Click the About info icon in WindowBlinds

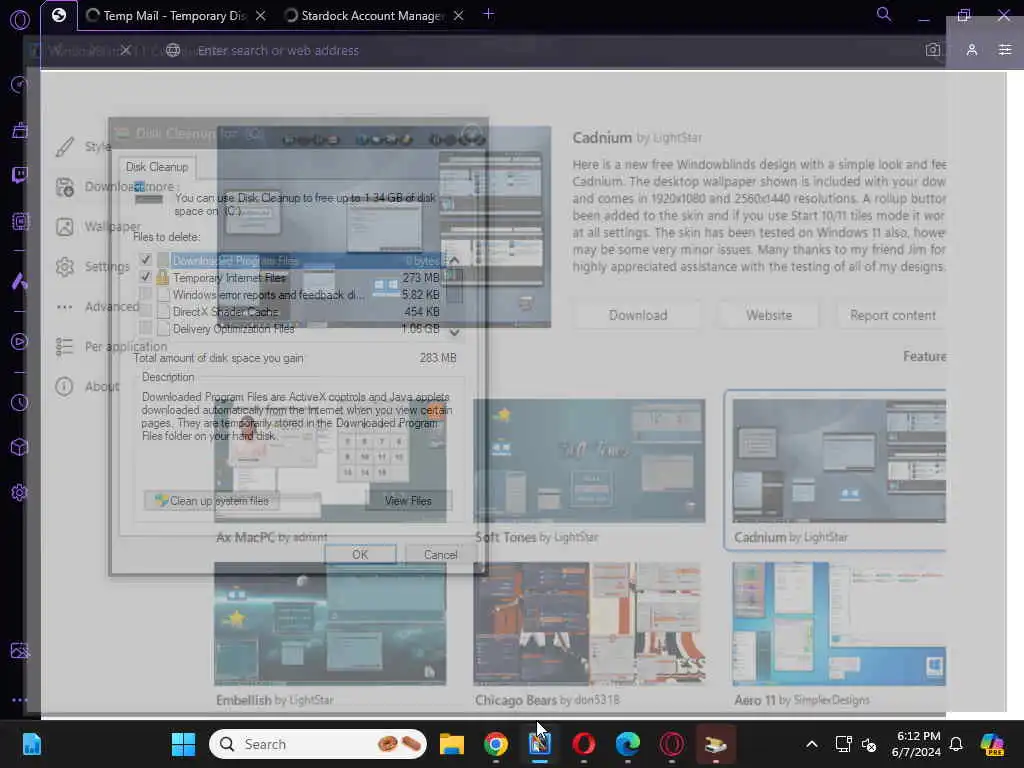[64, 387]
